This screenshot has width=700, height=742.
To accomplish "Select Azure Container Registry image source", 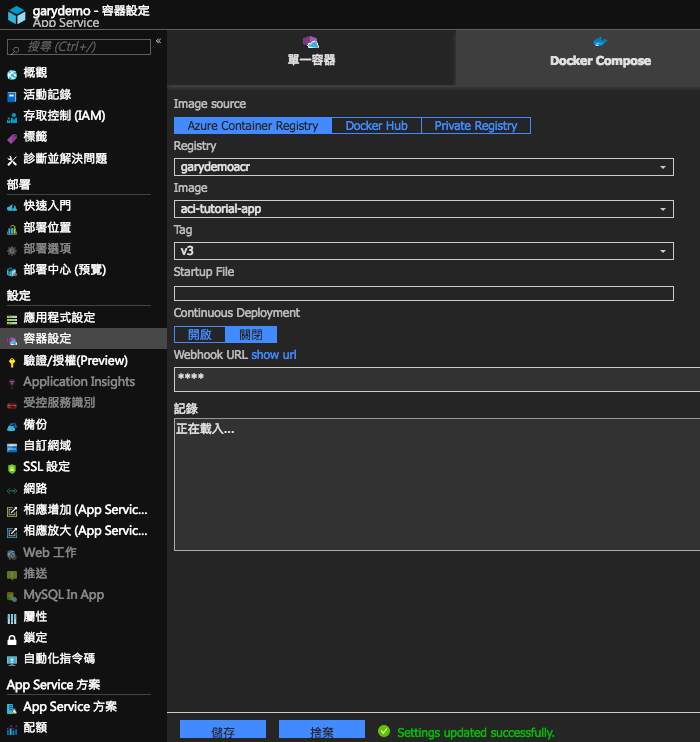I will [x=253, y=125].
